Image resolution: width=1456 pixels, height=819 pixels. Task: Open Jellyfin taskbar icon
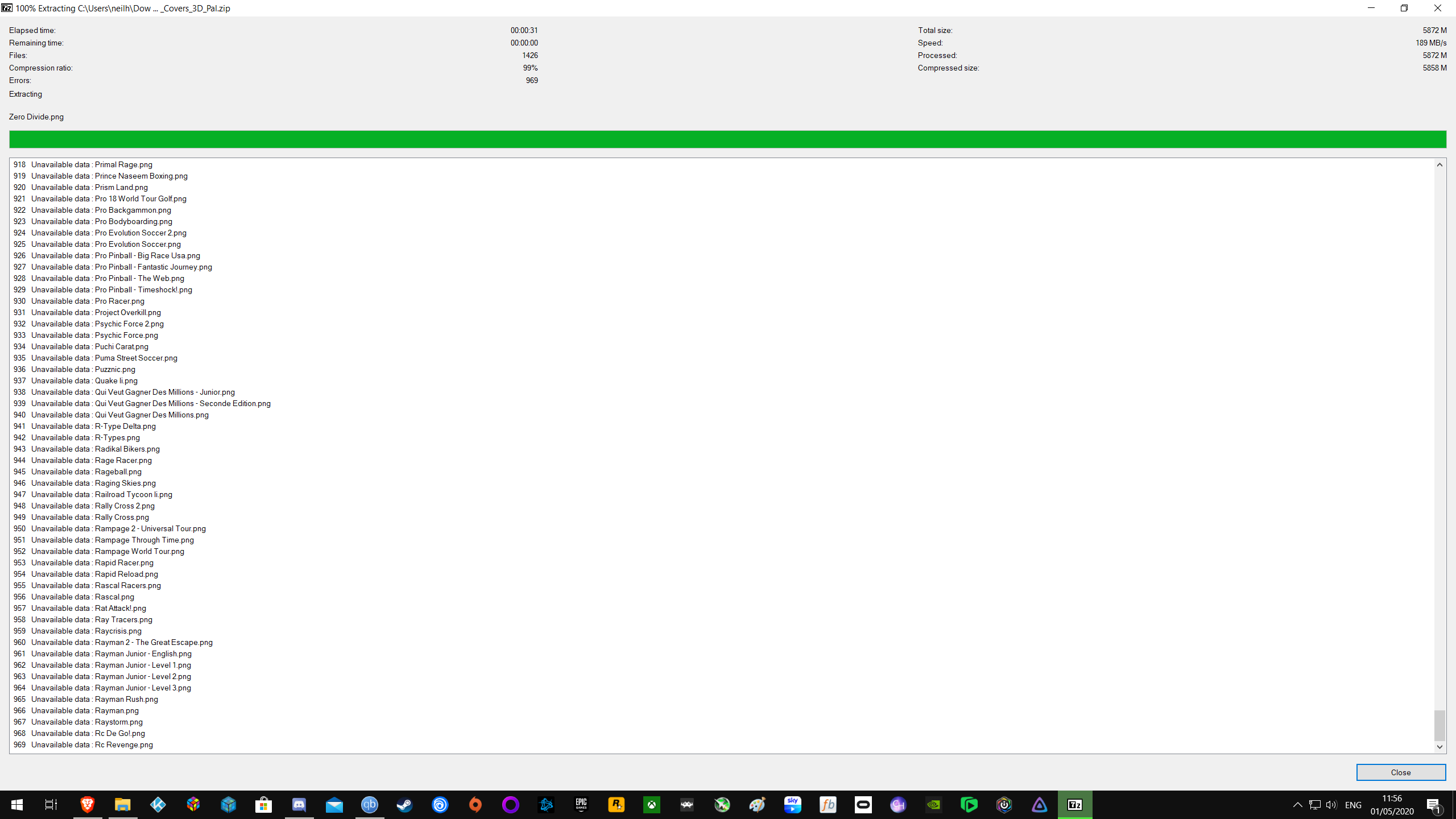[1040, 805]
